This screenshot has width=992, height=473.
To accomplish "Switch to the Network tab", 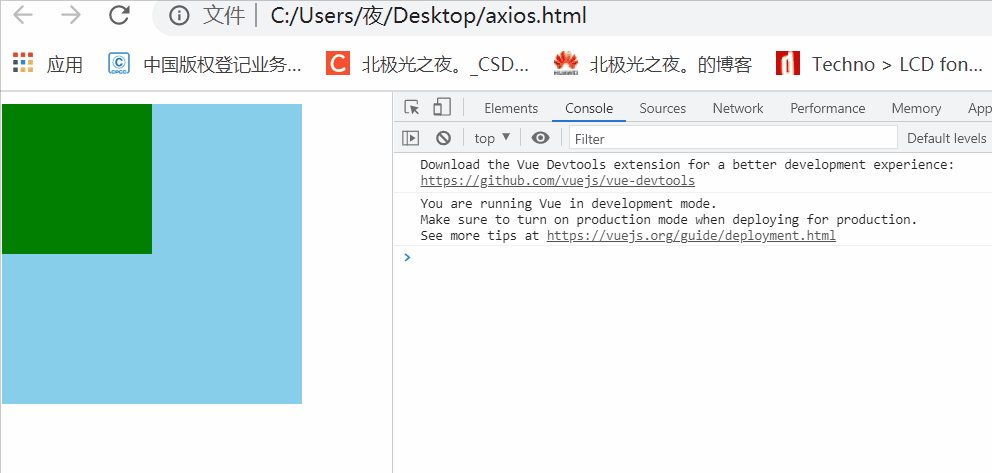I will coord(738,109).
